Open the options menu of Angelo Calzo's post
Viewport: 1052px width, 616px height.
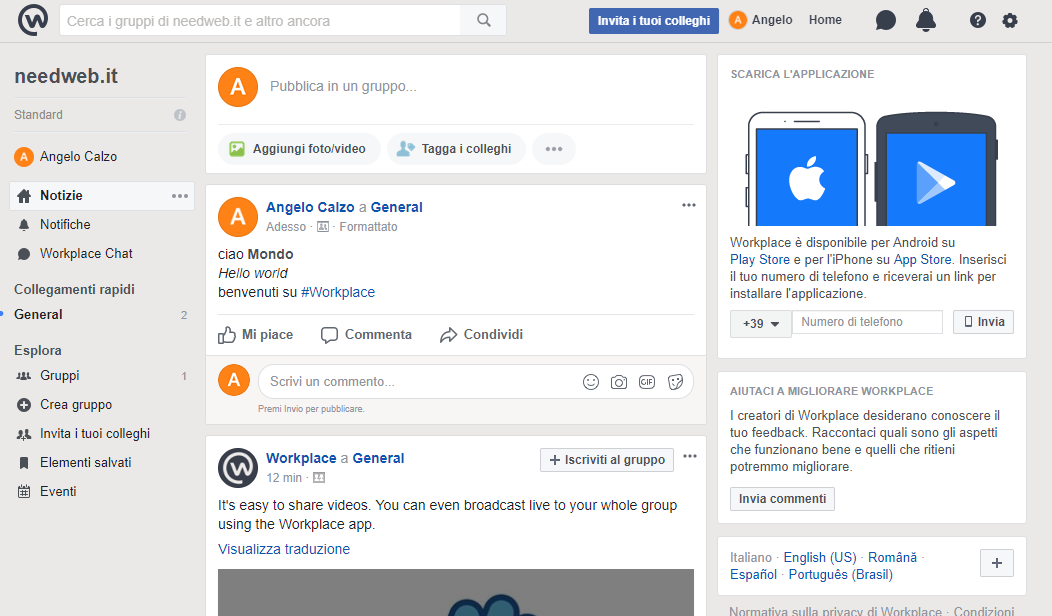689,205
